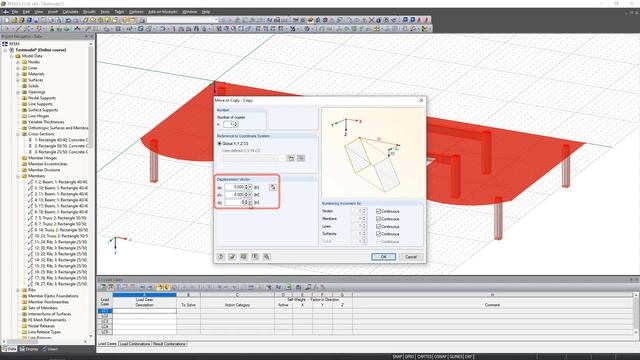Image resolution: width=640 pixels, height=360 pixels.
Task: Click the Delete X icon in main toolbar
Action: (x=371, y=20)
